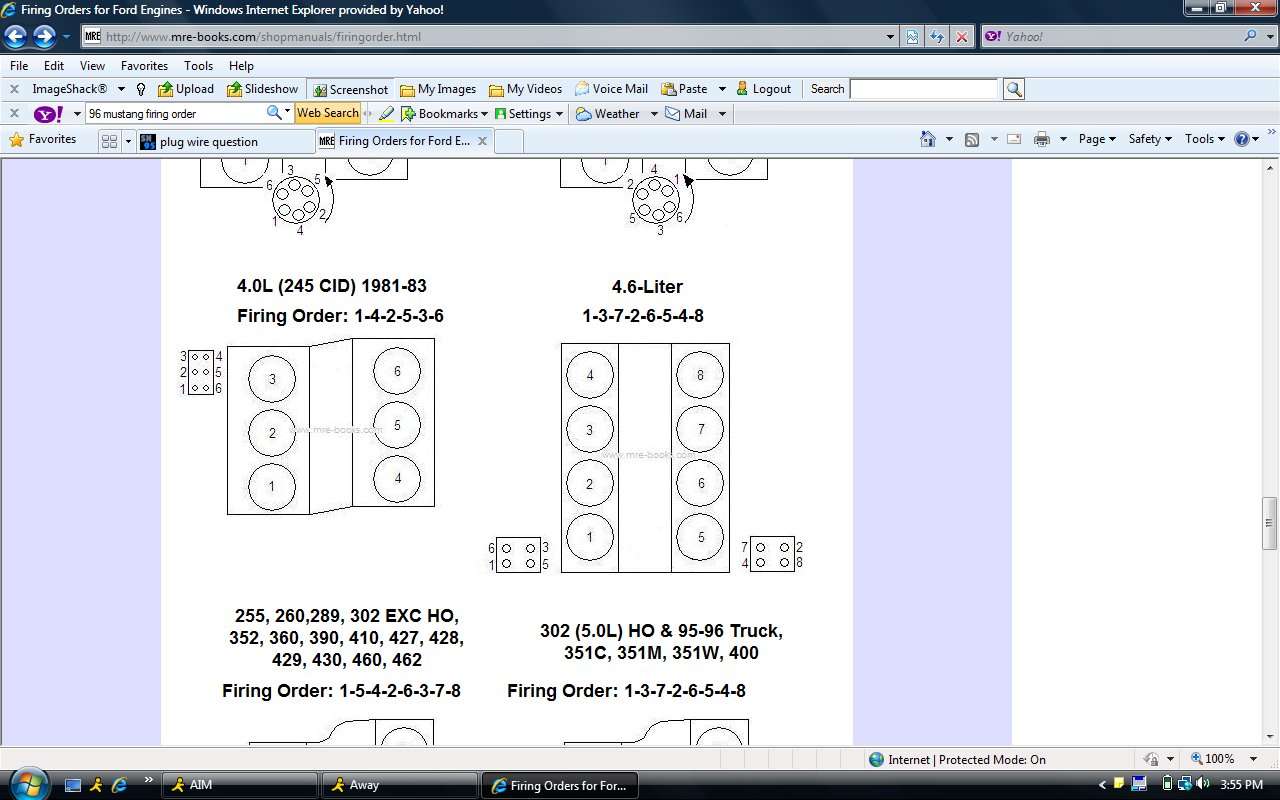Open Voice Mail from ImageShack toolbar
The image size is (1280, 800).
(611, 89)
